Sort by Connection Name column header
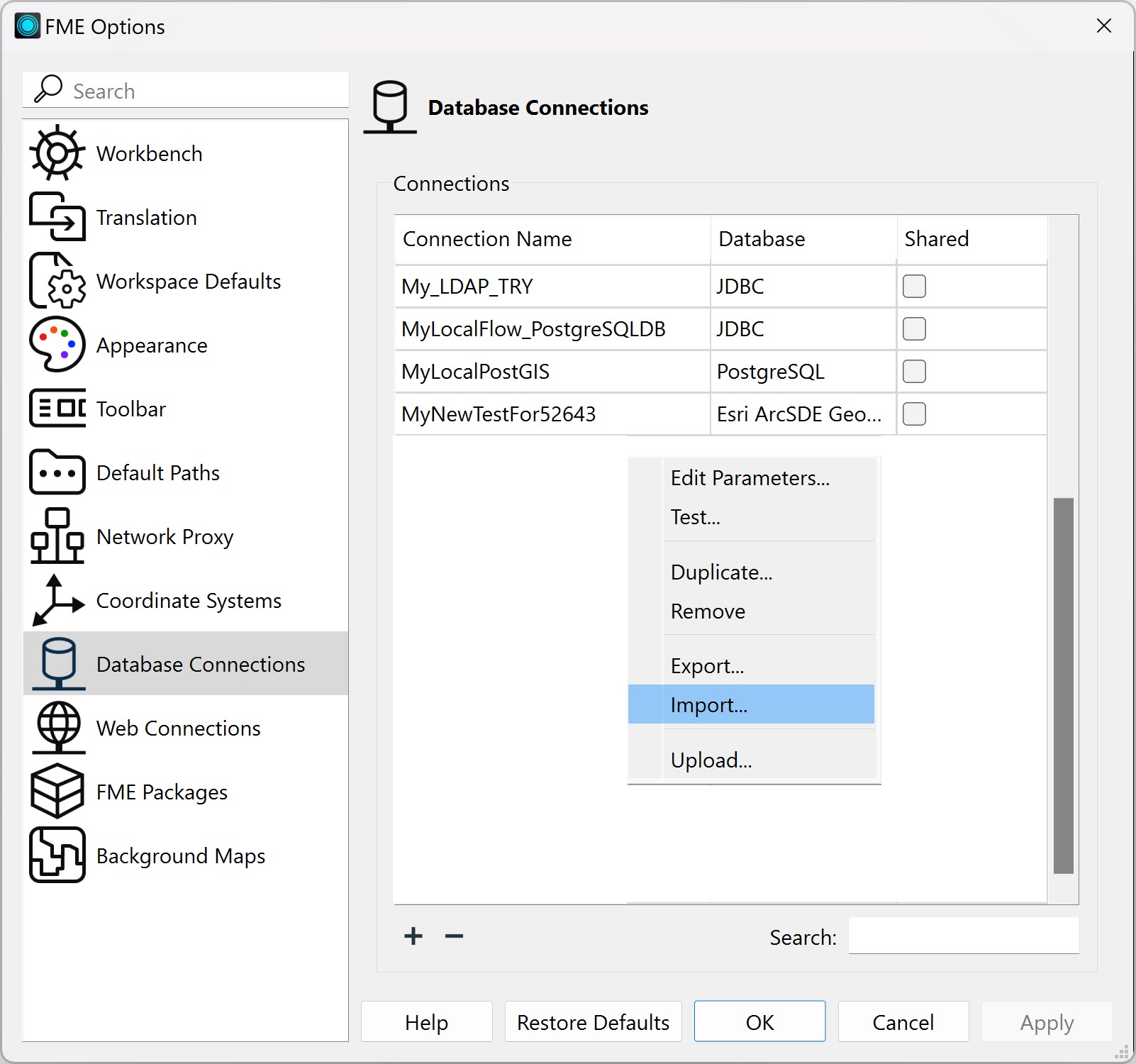Viewport: 1136px width, 1064px height. (552, 239)
